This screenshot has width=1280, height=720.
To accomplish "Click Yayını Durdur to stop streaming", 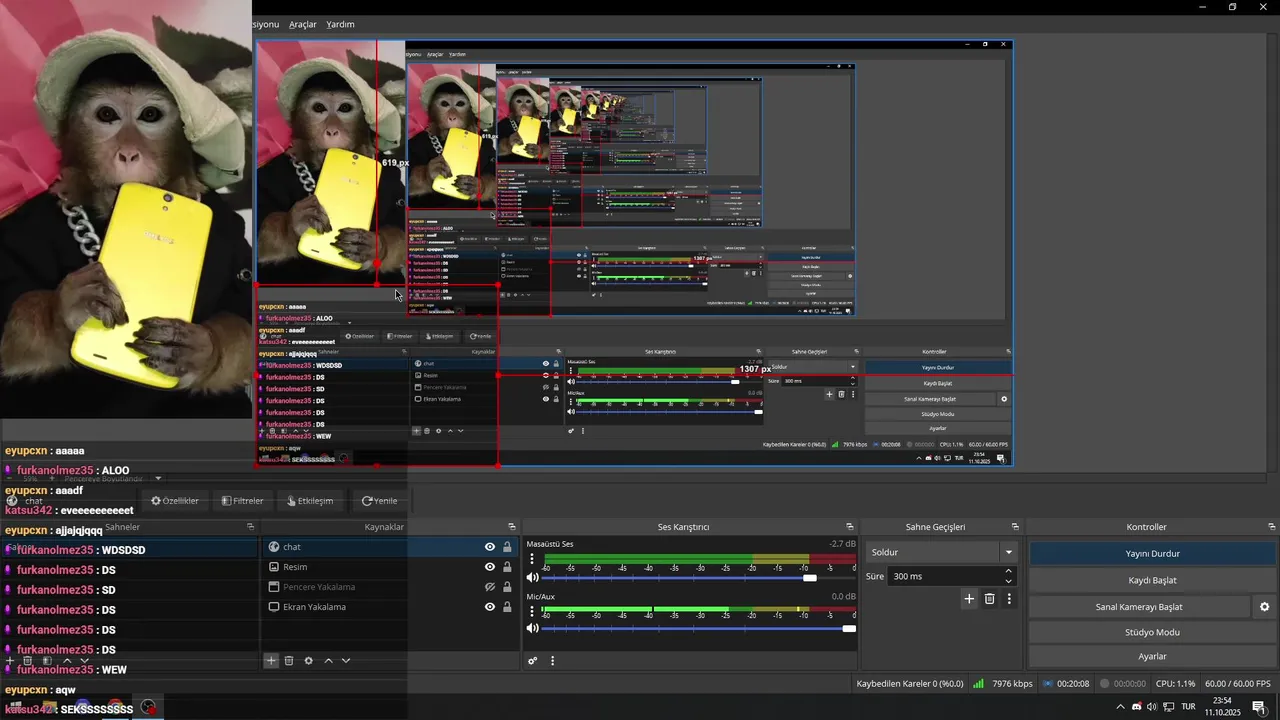I will (x=1152, y=553).
